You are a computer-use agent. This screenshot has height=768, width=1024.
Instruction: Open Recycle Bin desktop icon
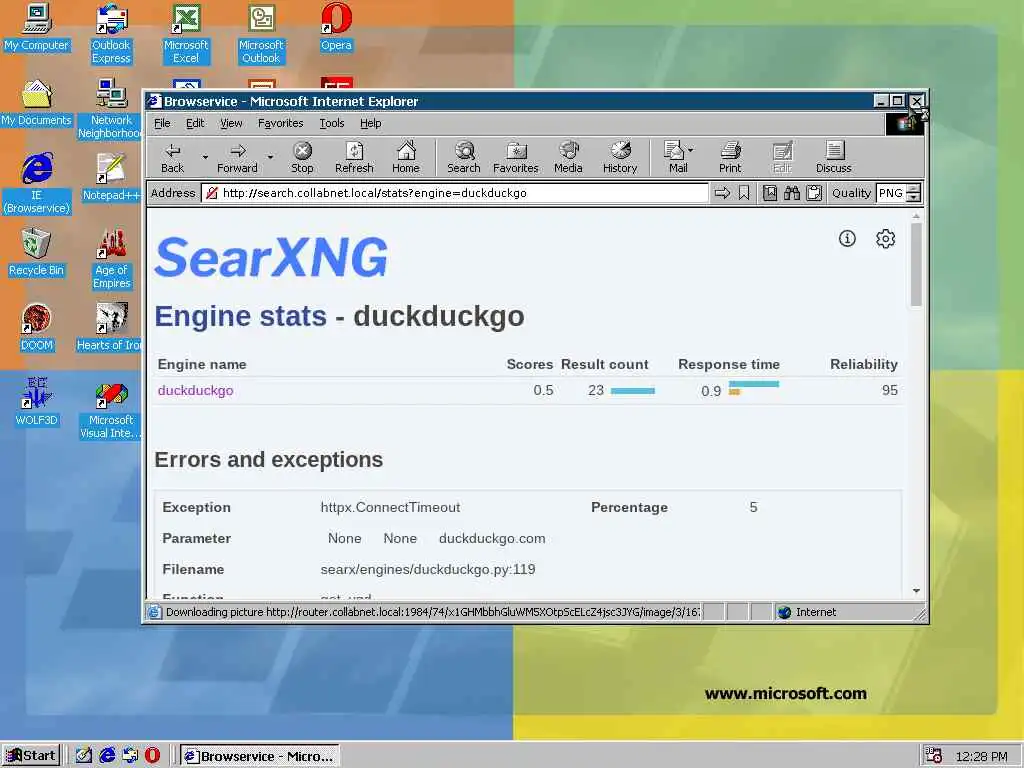37,253
